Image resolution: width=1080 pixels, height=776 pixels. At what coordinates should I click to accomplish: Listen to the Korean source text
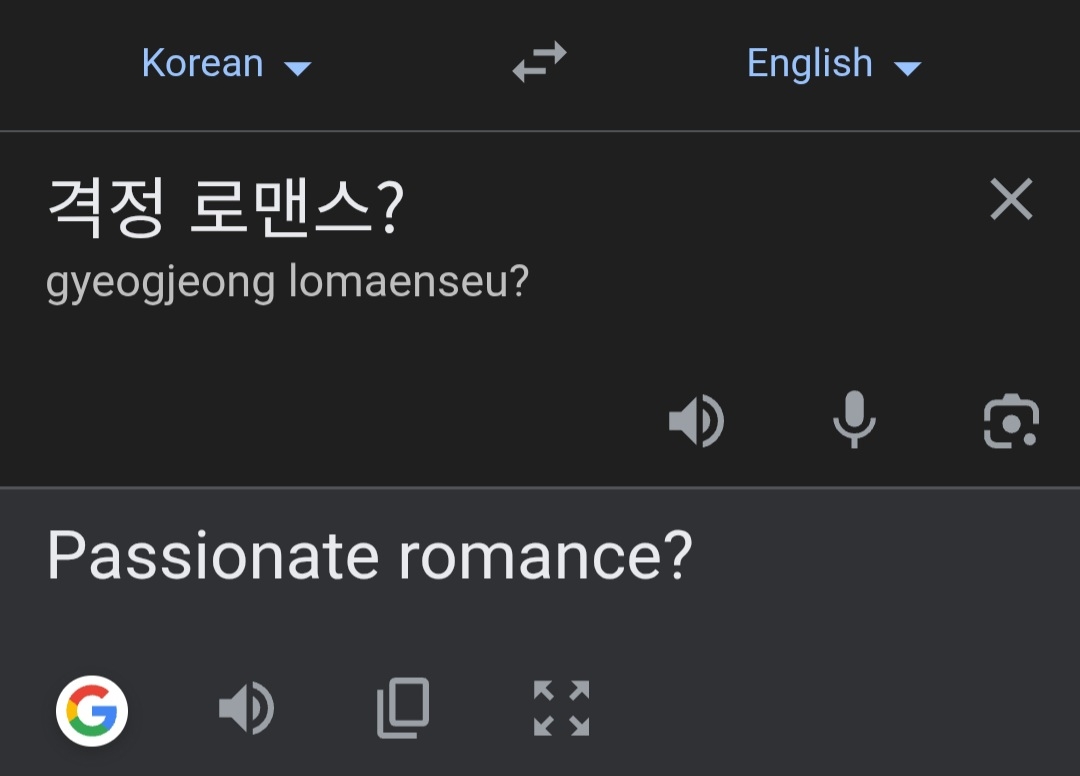coord(696,421)
